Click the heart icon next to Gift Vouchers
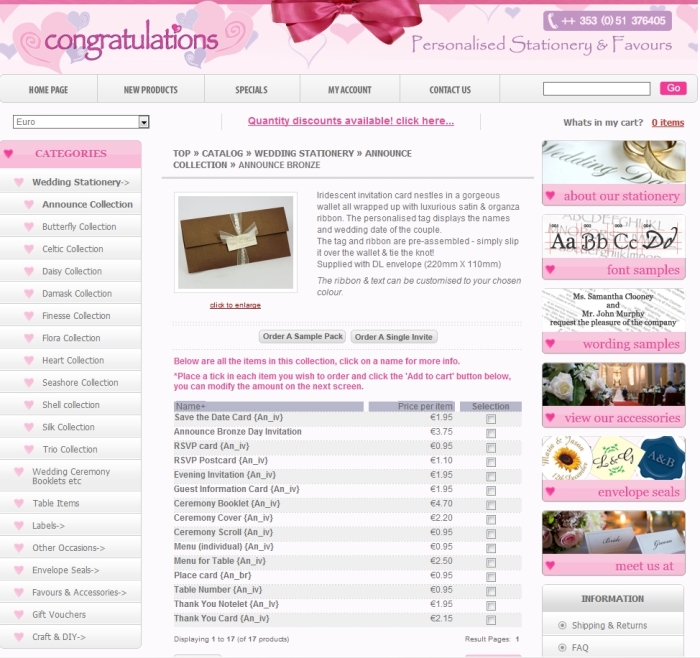This screenshot has width=700, height=658. point(19,615)
